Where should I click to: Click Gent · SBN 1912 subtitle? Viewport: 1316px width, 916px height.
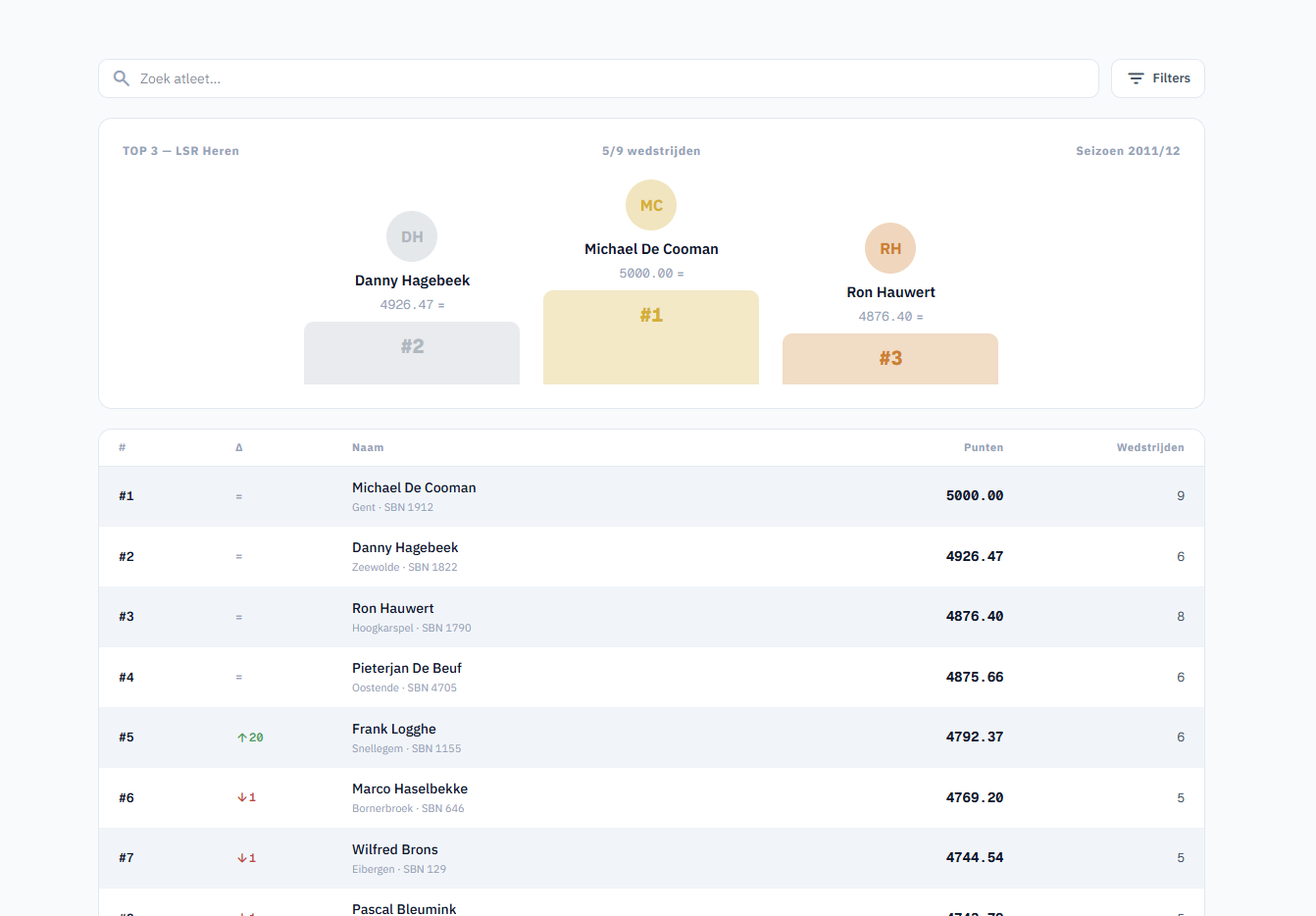tap(392, 507)
